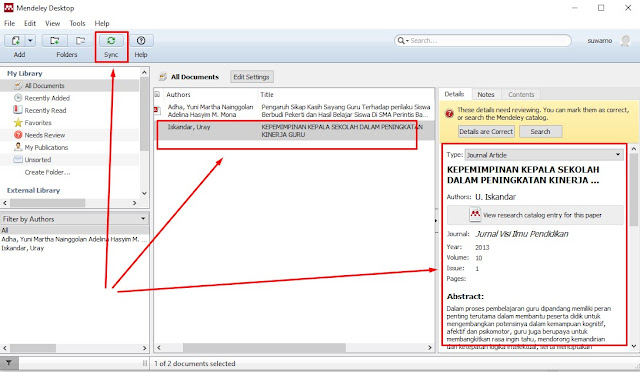Click Create Folder... in library

(x=47, y=172)
